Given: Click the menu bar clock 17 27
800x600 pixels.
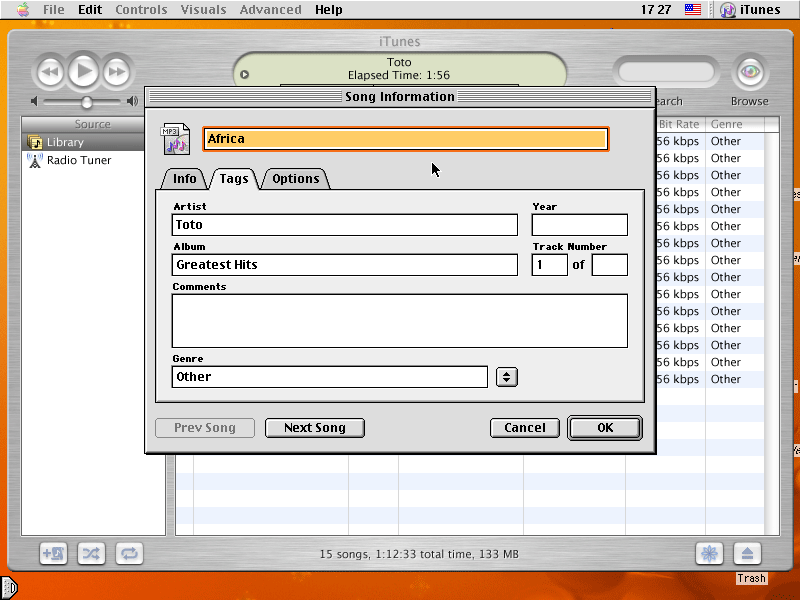Looking at the screenshot, I should tap(656, 10).
